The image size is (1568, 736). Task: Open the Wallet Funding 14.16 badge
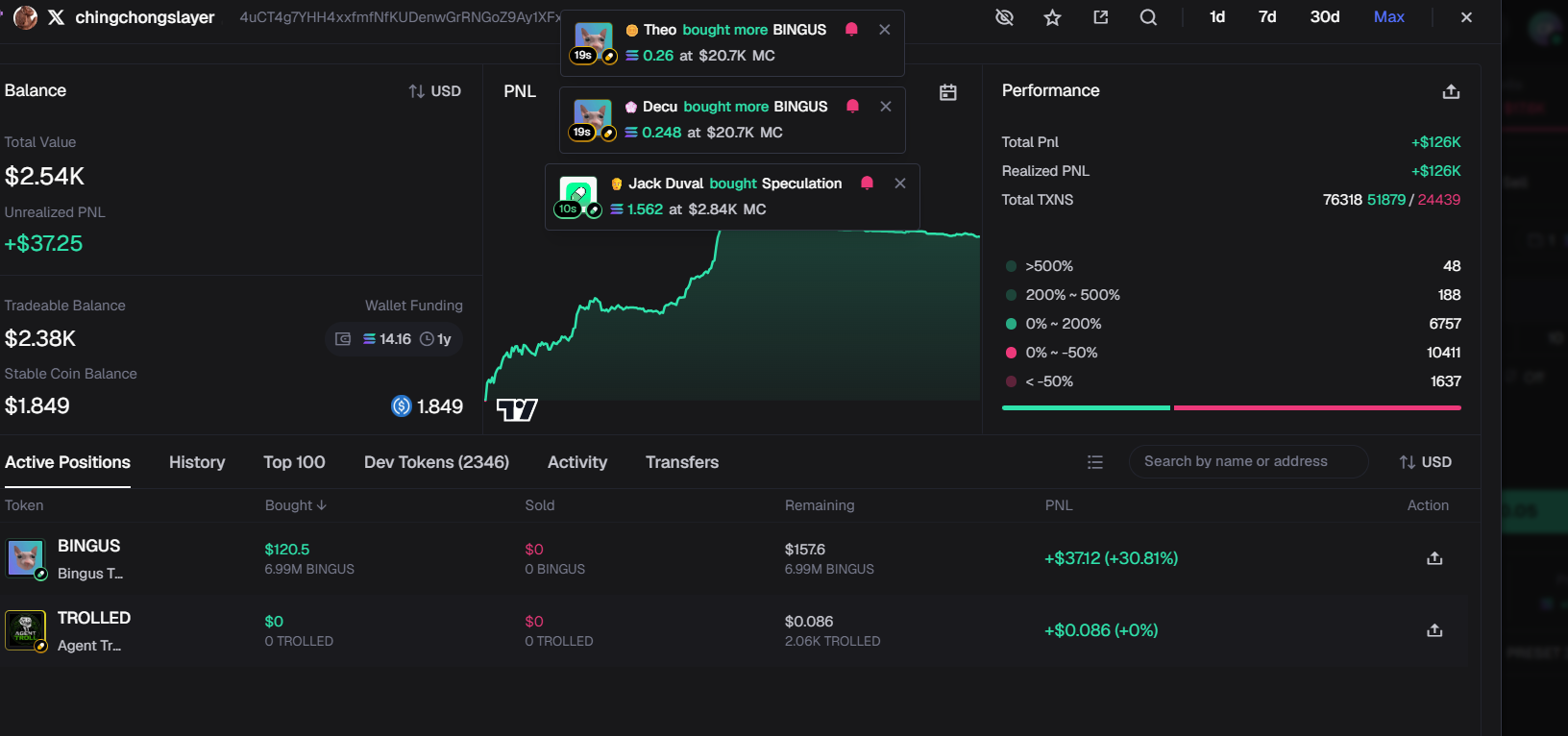pyautogui.click(x=394, y=339)
